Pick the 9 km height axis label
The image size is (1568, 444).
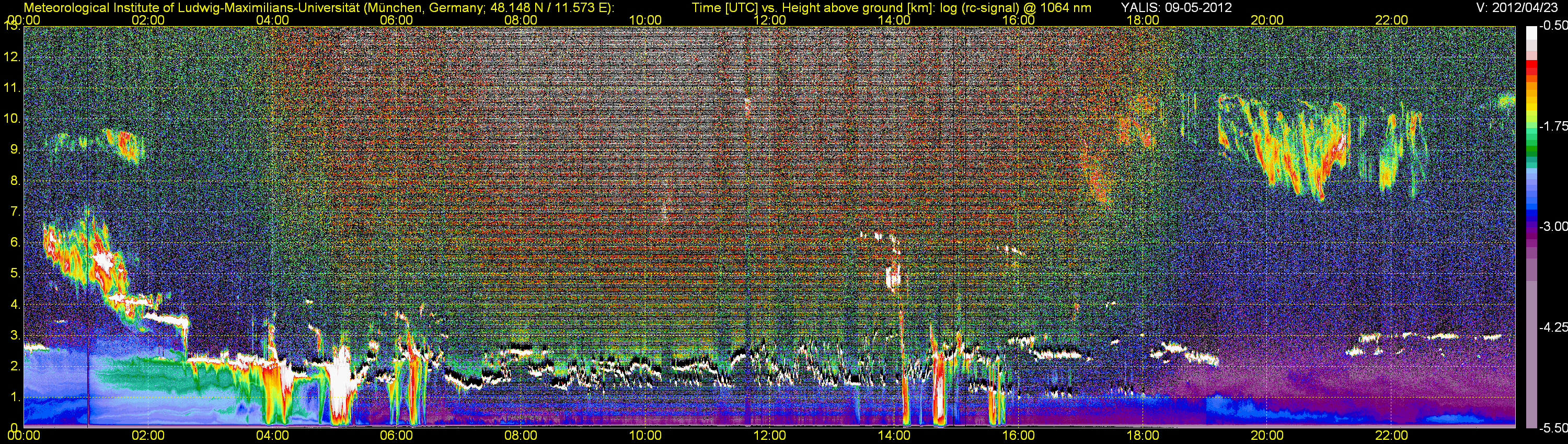[15, 149]
